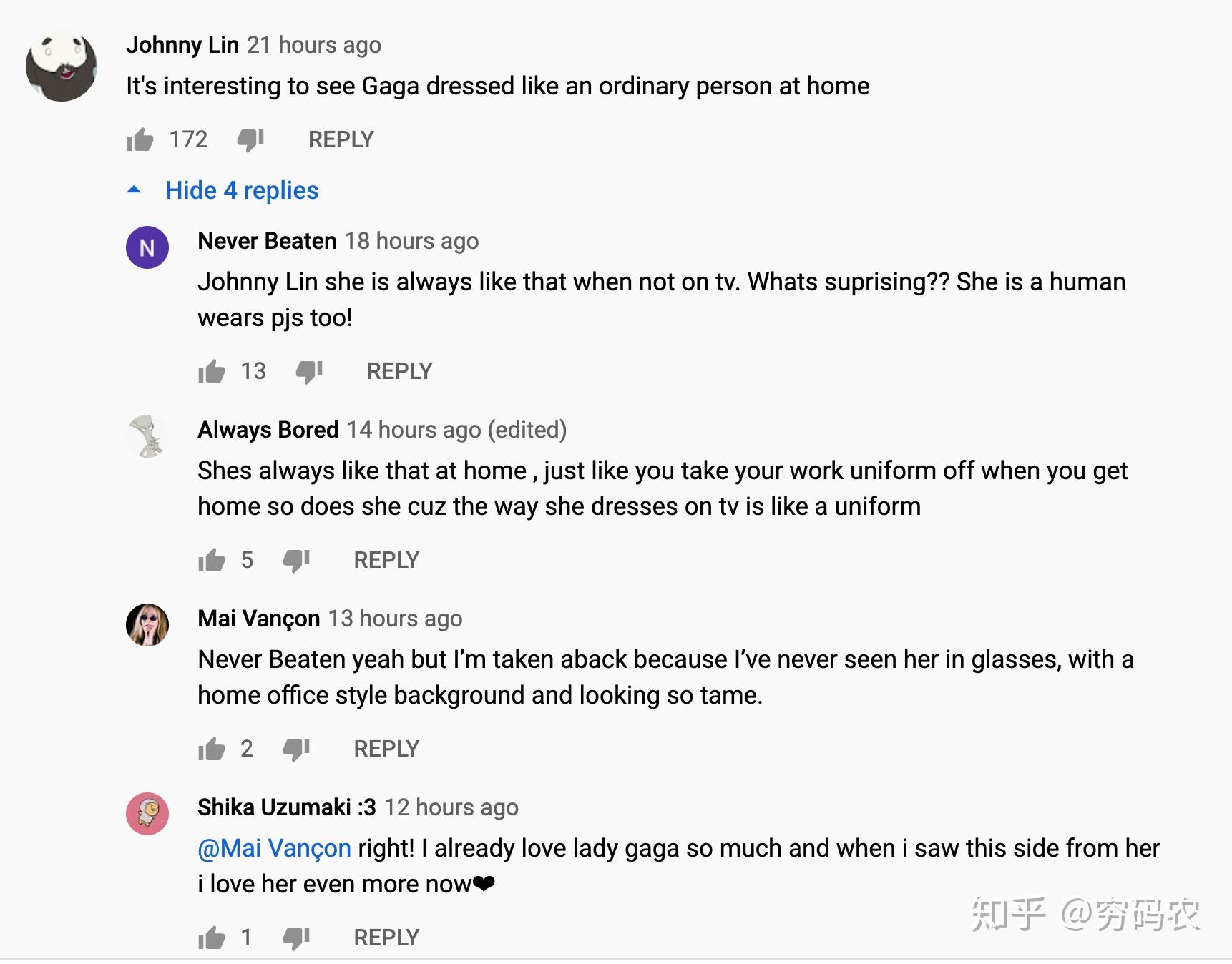Like Never Beaten's reply
The width and height of the screenshot is (1232, 964).
pos(212,371)
